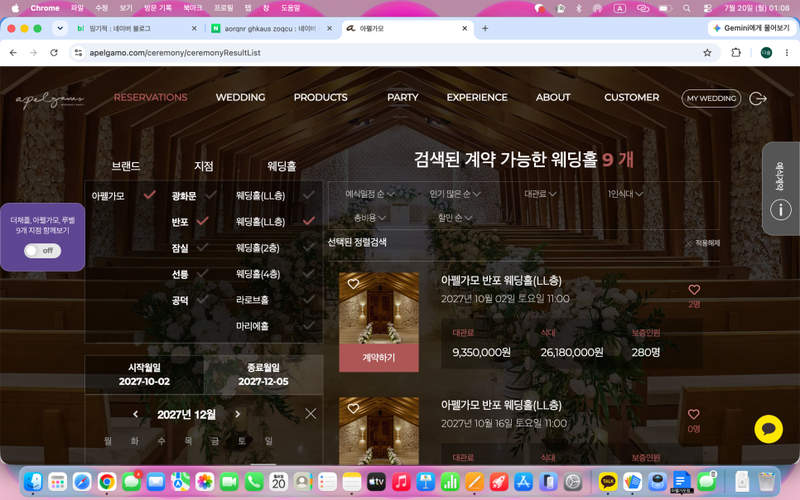This screenshot has height=500, width=800.
Task: Open EXPERIENCE menu
Action: [x=477, y=97]
